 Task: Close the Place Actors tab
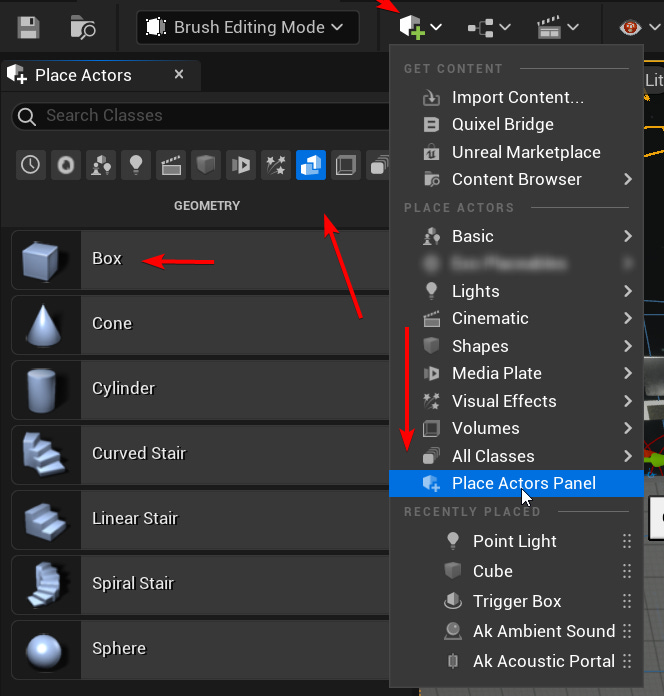pos(179,74)
